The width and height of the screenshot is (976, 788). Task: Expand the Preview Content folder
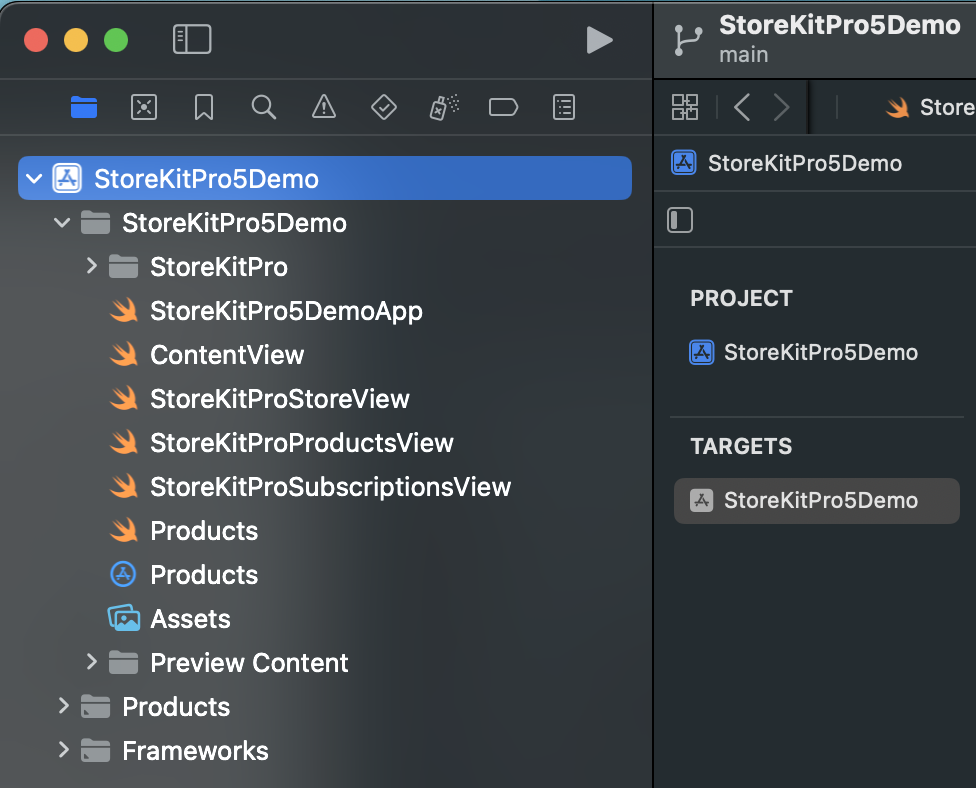click(x=92, y=662)
